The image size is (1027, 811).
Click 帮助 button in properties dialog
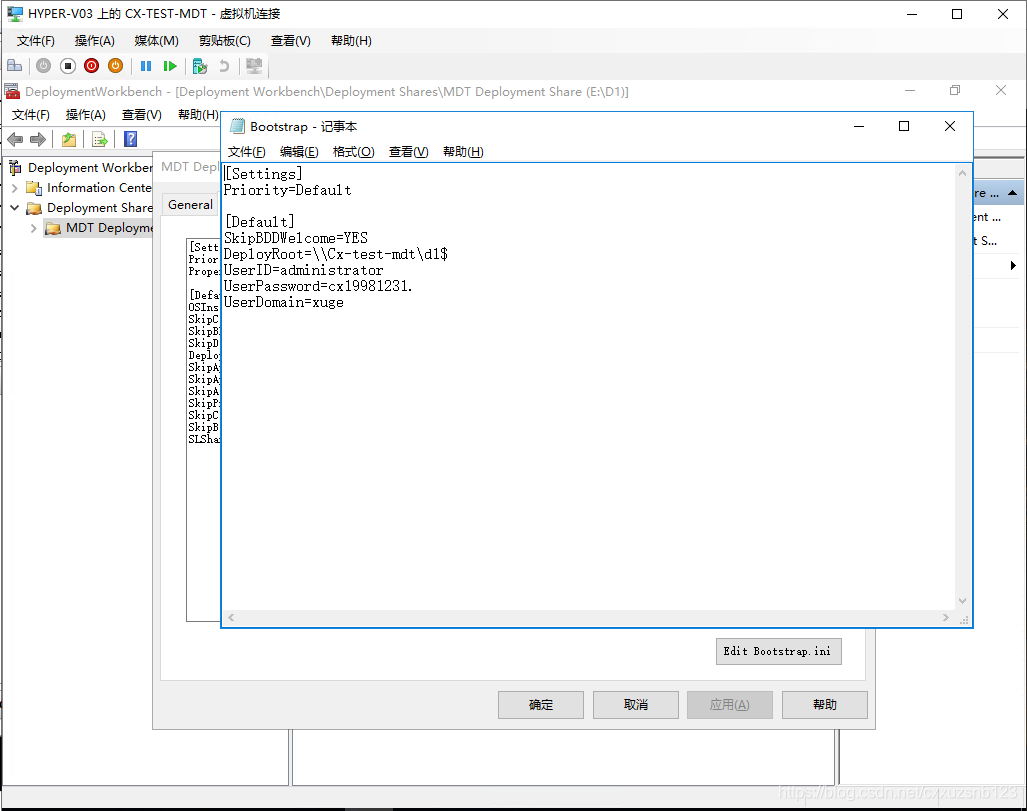[x=825, y=705]
